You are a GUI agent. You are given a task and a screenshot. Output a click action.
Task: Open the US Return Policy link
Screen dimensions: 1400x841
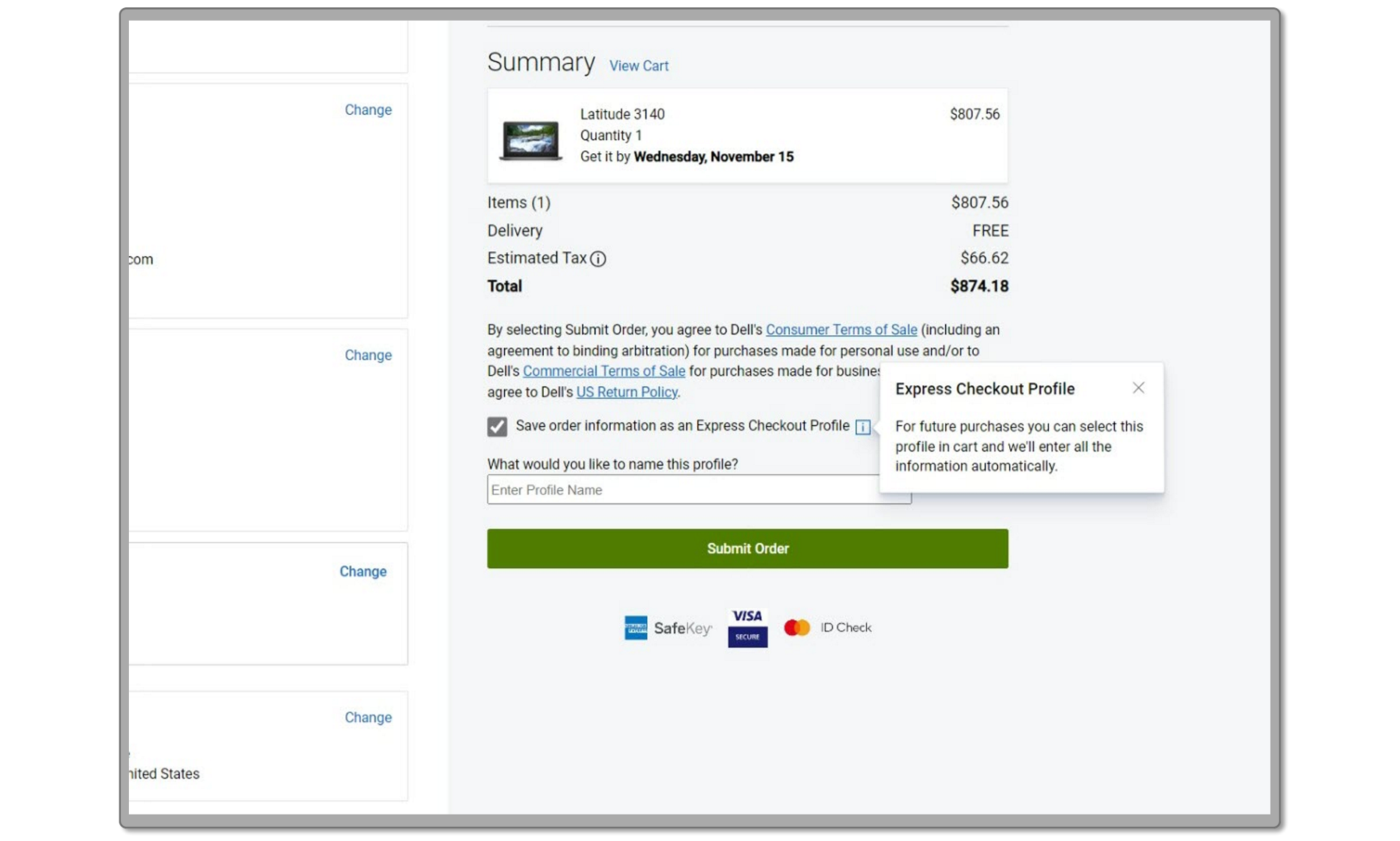pos(626,392)
